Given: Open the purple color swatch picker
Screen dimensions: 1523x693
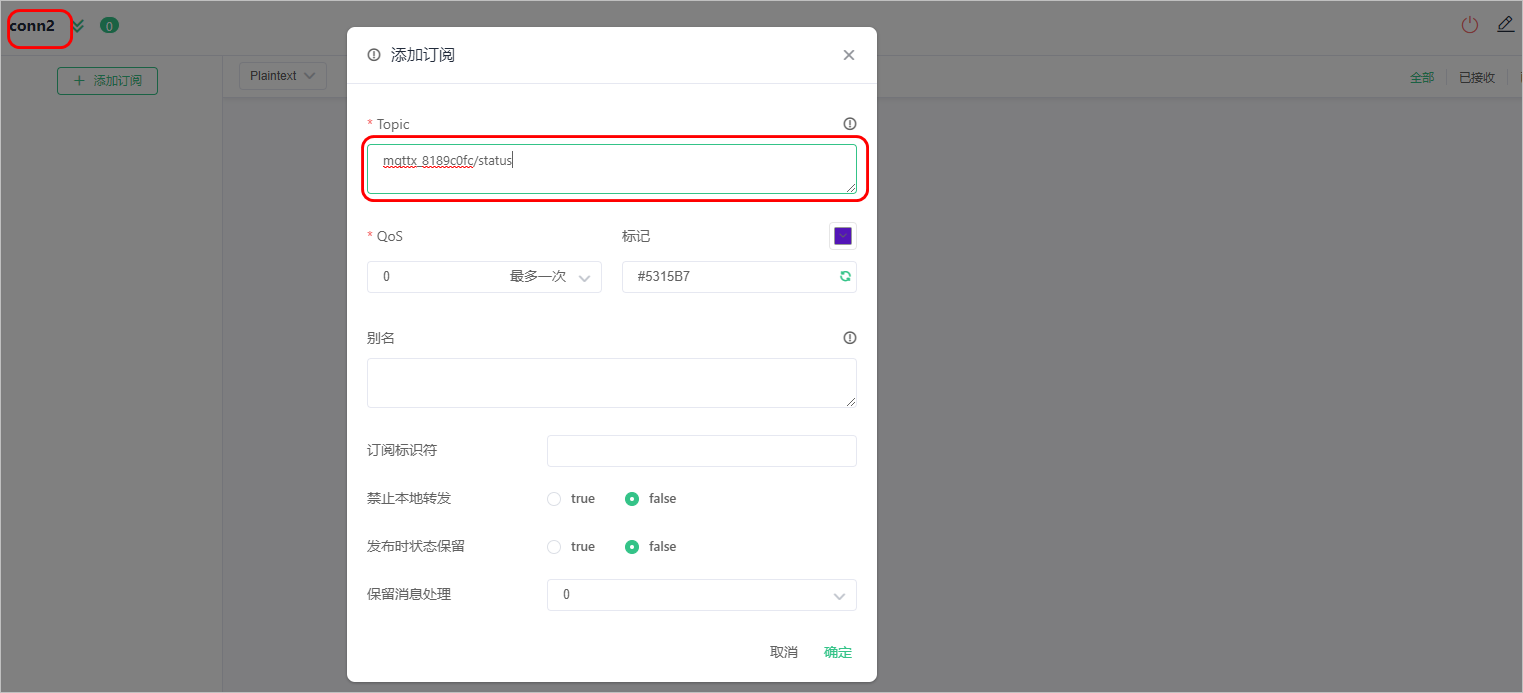Looking at the screenshot, I should tap(843, 236).
